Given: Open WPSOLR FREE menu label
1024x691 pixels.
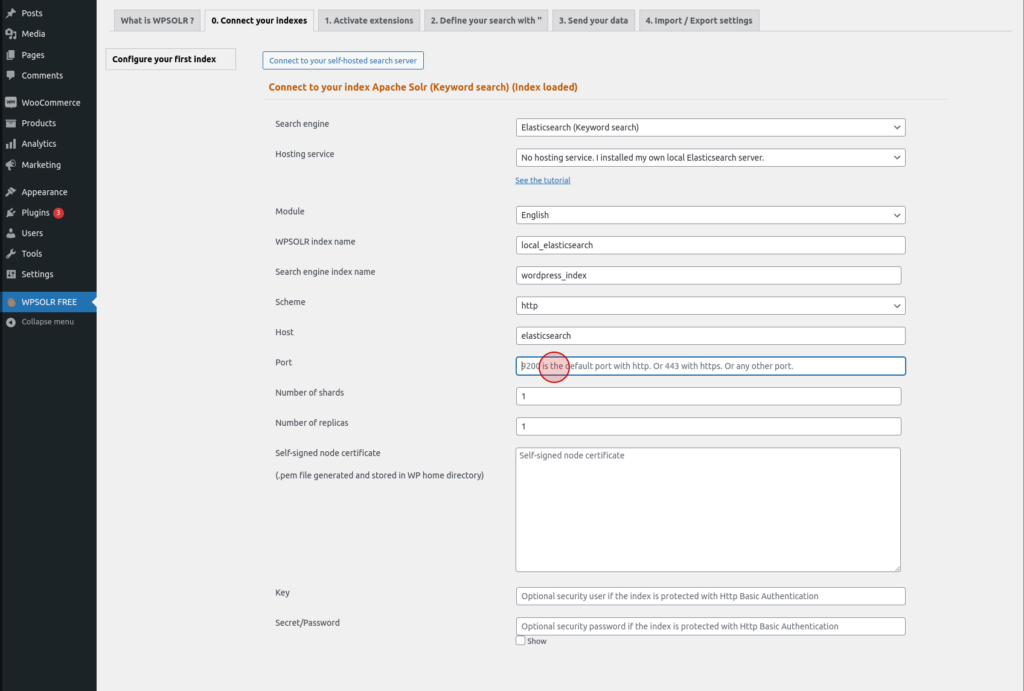Looking at the screenshot, I should [x=49, y=302].
